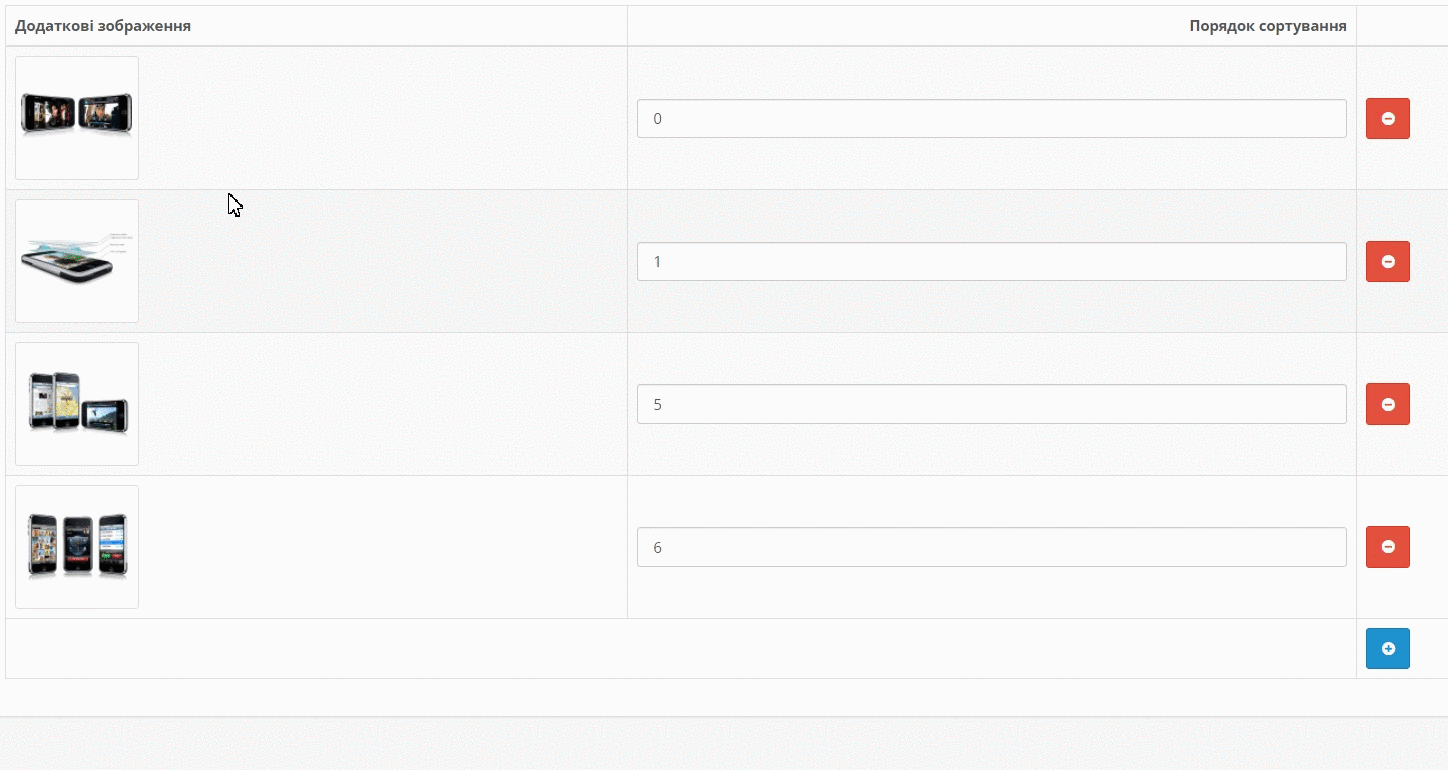Add a new image row with blue plus button
Screen dimensions: 1448x770
pyautogui.click(x=1387, y=648)
